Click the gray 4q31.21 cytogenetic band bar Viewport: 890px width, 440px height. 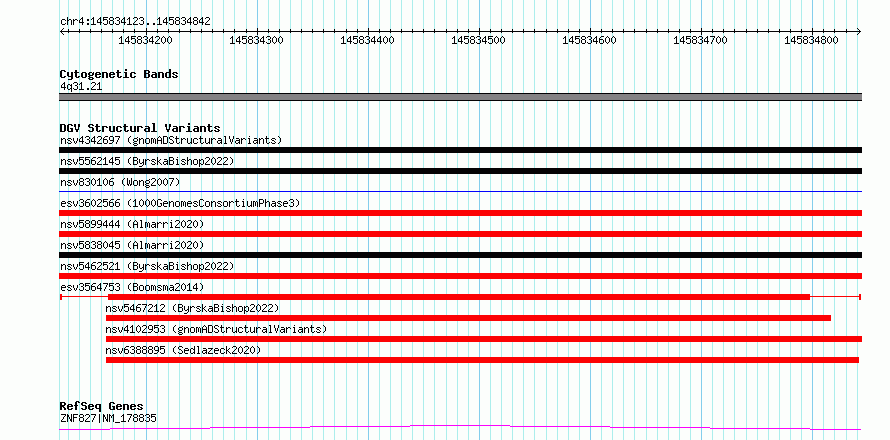(461, 97)
